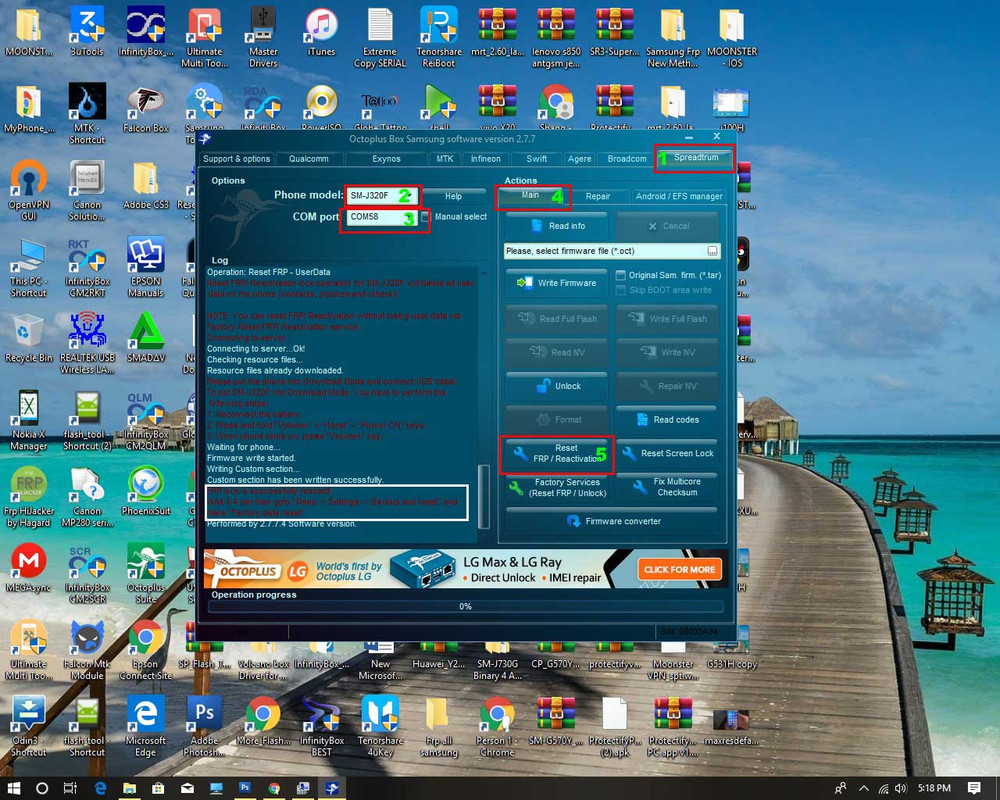This screenshot has height=800, width=1000.
Task: Open the iTunes desktop shortcut
Action: (321, 32)
